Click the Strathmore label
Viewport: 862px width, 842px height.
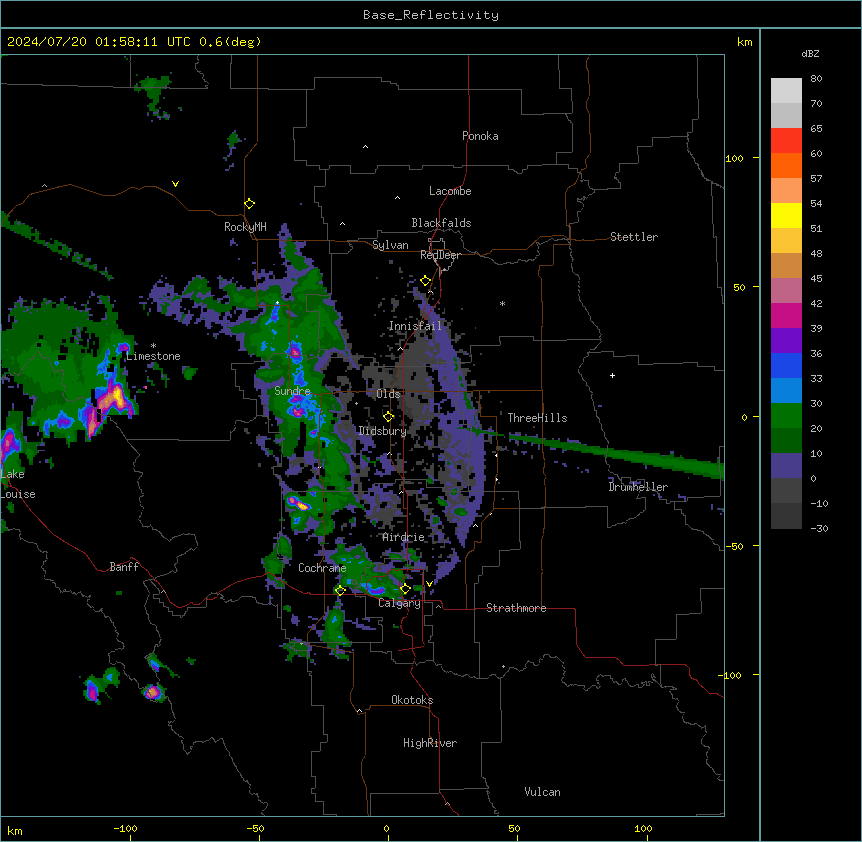click(x=516, y=608)
